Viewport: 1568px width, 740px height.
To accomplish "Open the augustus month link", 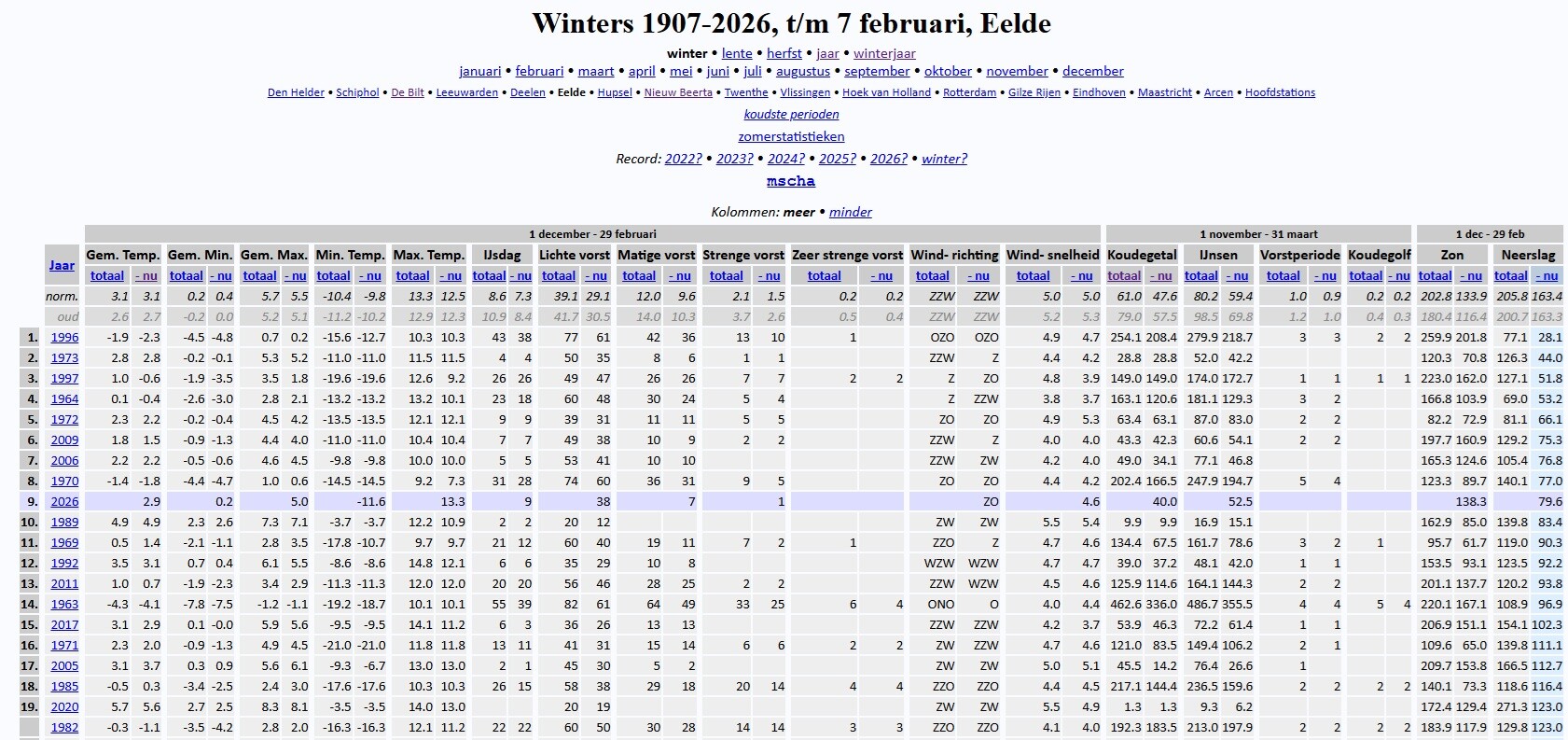I will pos(803,71).
